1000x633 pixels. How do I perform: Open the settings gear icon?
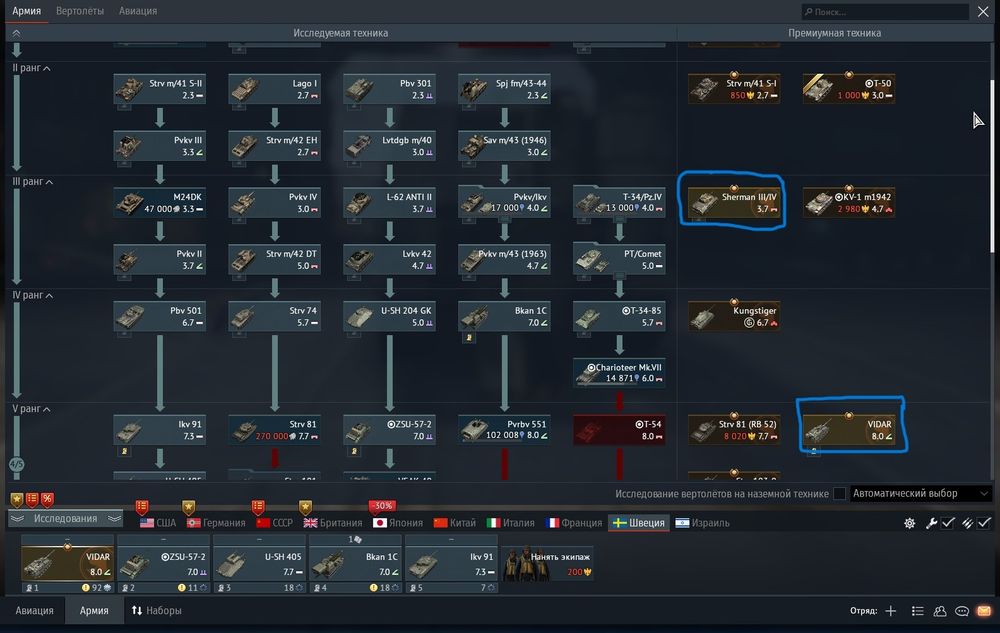click(909, 523)
